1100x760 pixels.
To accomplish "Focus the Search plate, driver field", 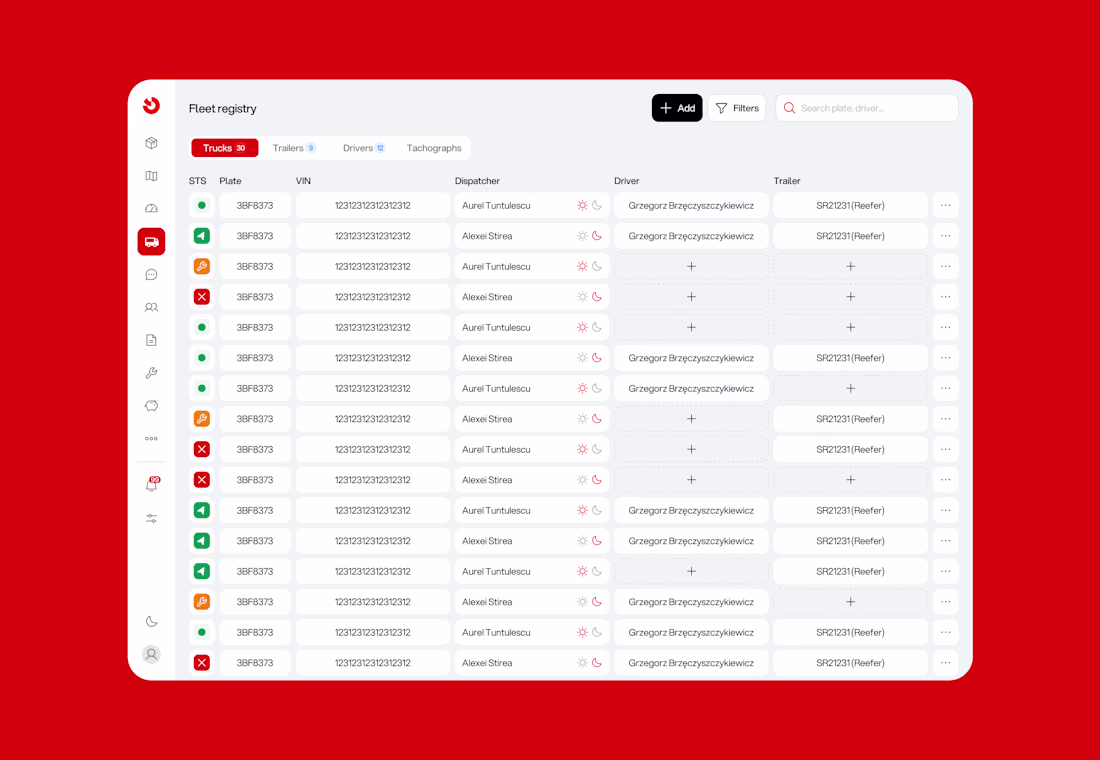I will (867, 108).
